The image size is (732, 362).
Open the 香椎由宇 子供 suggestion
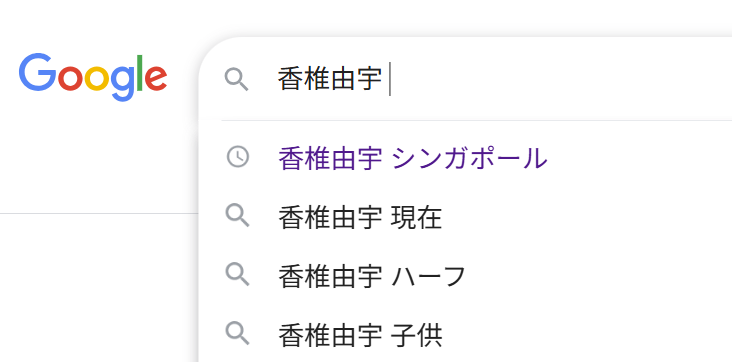click(x=467, y=335)
